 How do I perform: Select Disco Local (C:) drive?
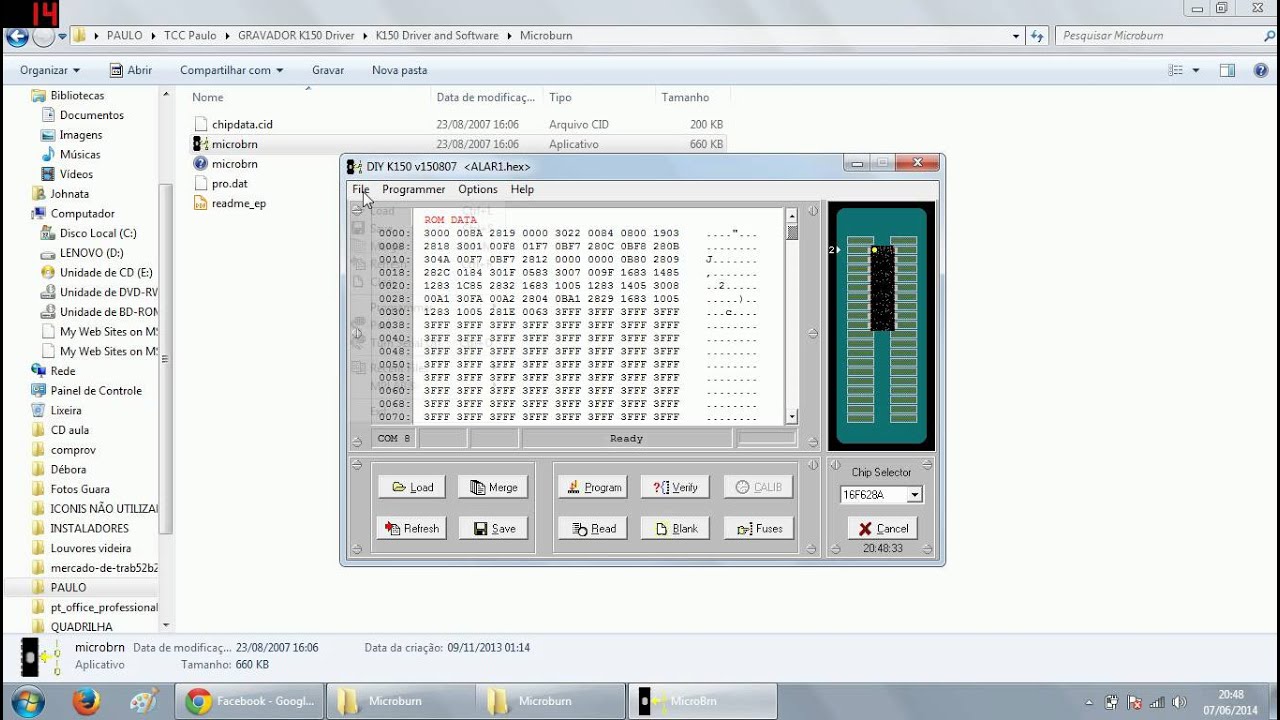98,233
